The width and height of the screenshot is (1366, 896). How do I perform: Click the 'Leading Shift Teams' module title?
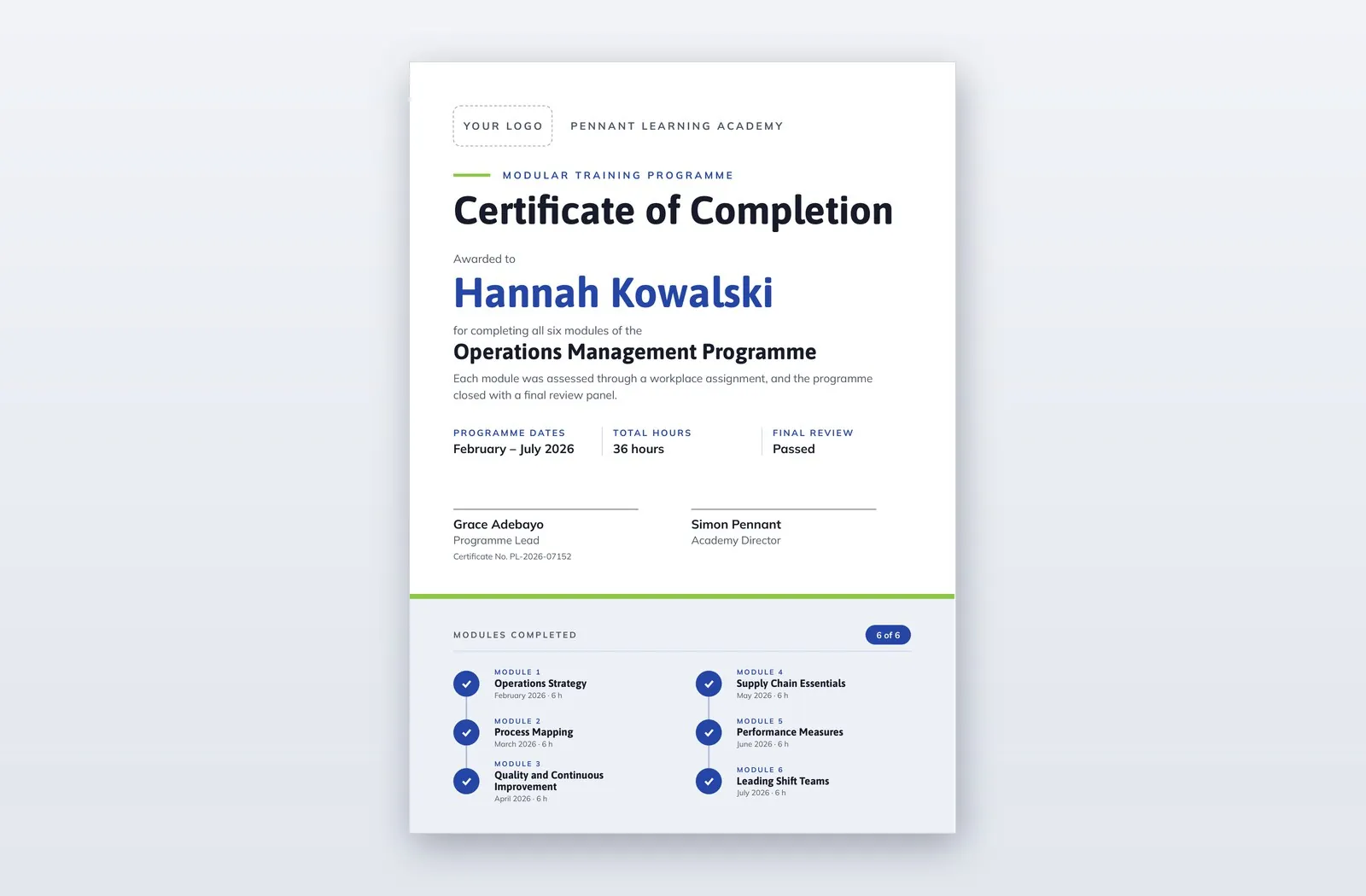pyautogui.click(x=783, y=781)
